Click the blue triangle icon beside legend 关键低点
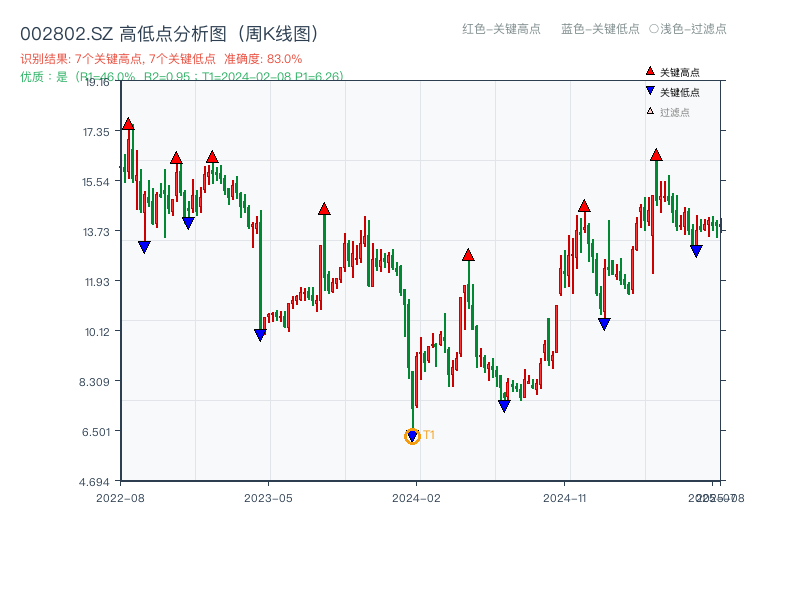800x600 pixels. (650, 91)
